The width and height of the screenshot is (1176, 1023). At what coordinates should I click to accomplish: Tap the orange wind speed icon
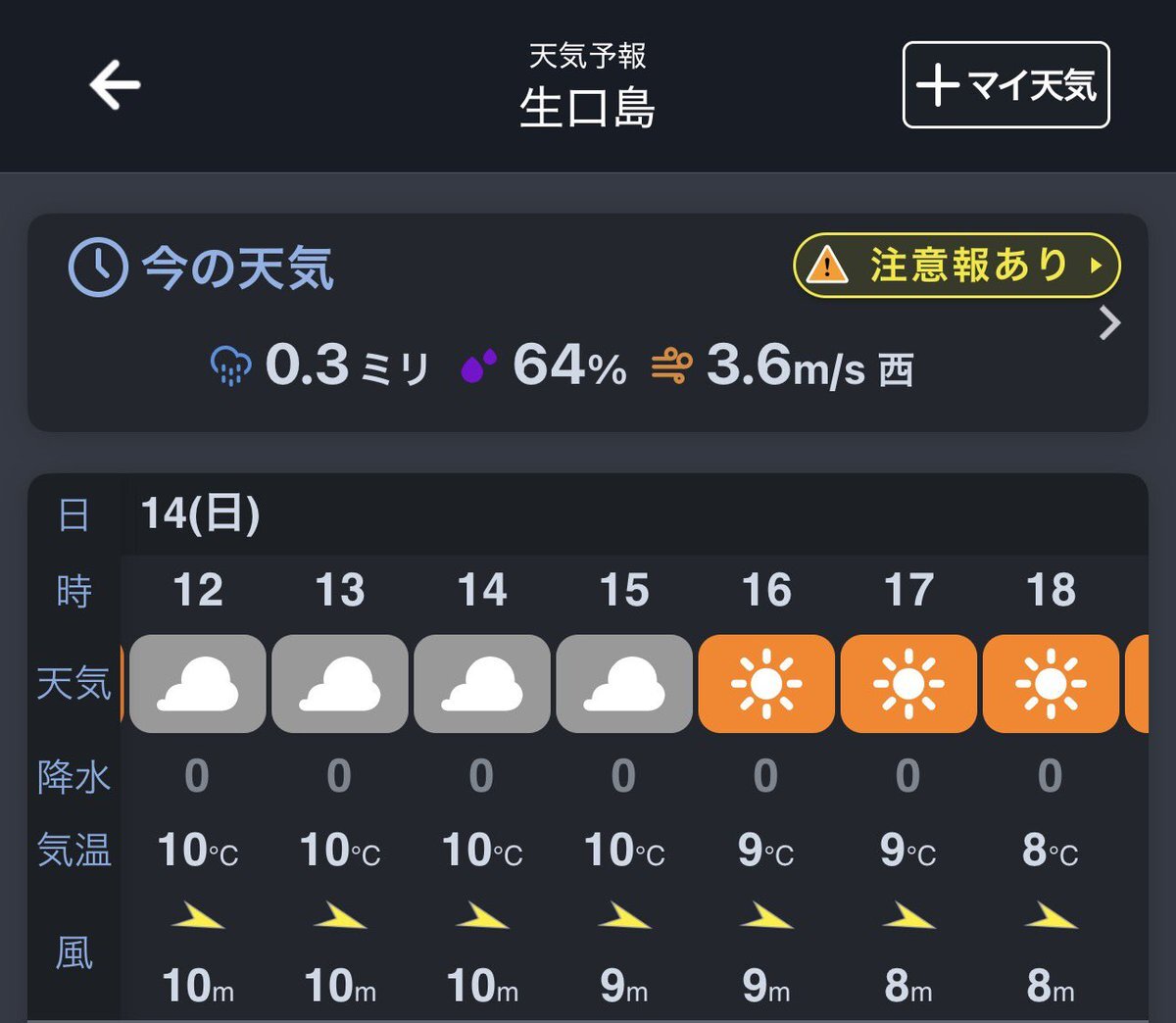point(672,366)
